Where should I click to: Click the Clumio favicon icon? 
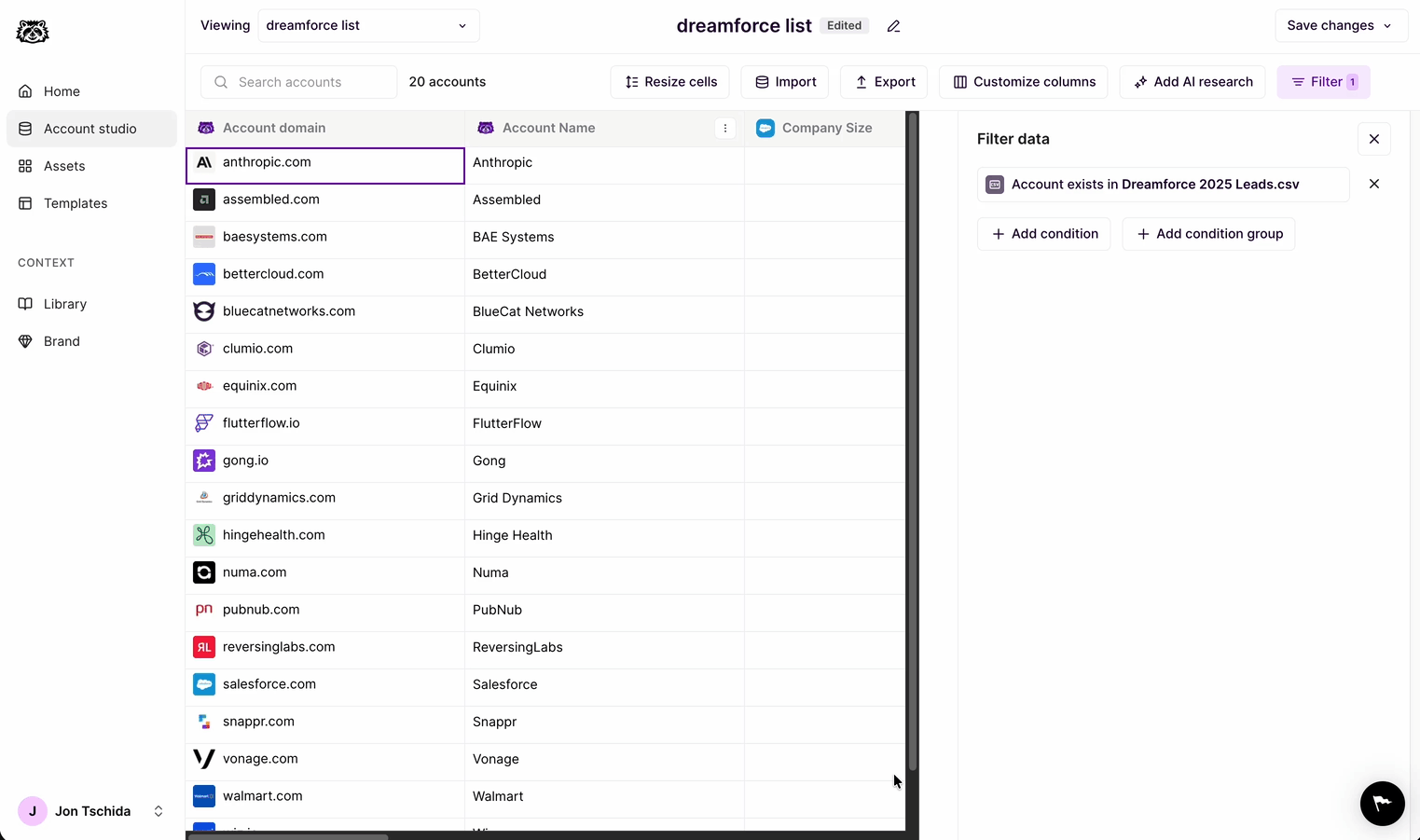pos(204,349)
